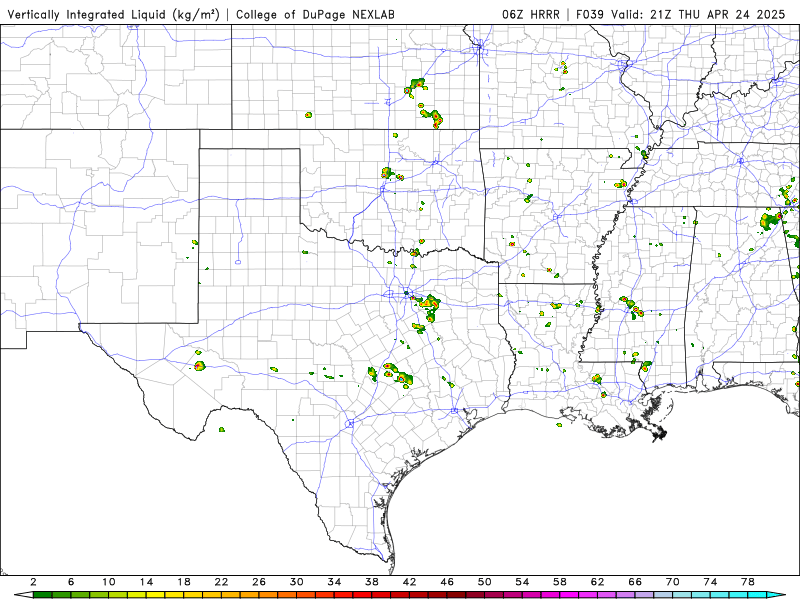Click the color bar label '6'
Screen dimensions: 800x600
tap(71, 582)
